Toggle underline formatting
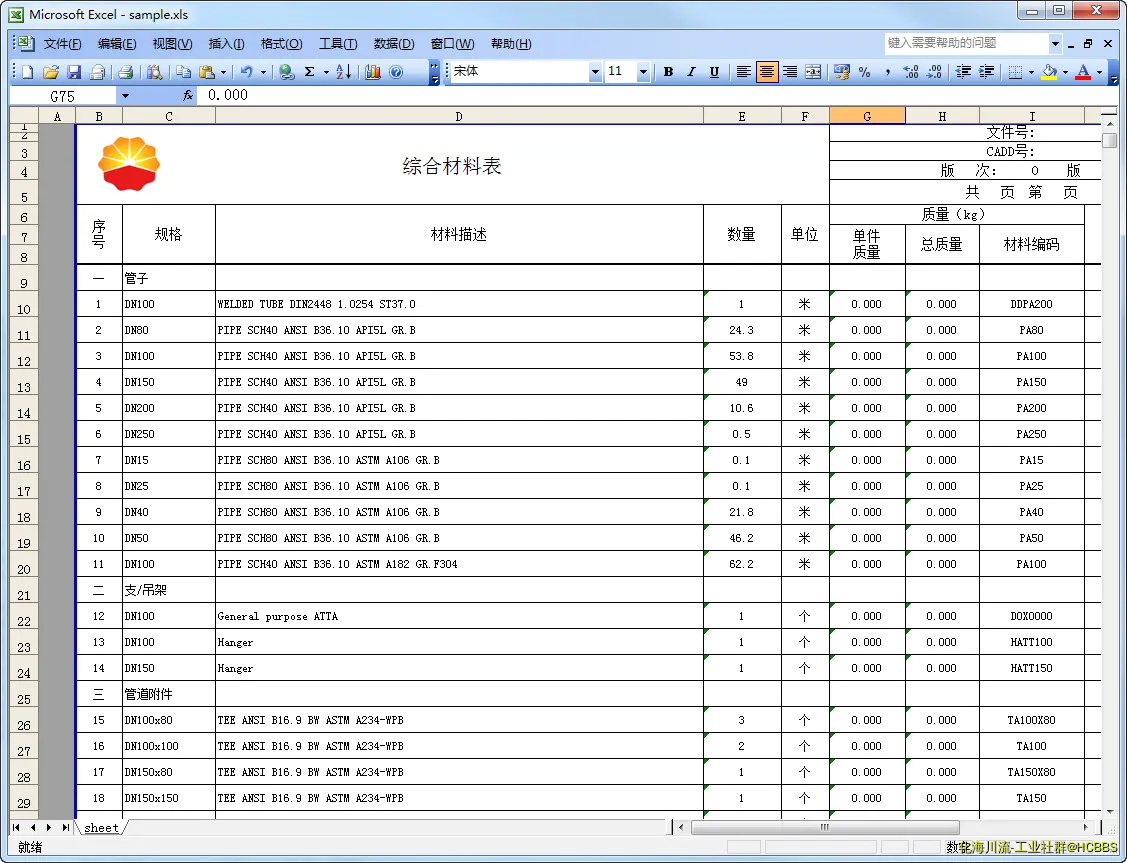 [714, 72]
